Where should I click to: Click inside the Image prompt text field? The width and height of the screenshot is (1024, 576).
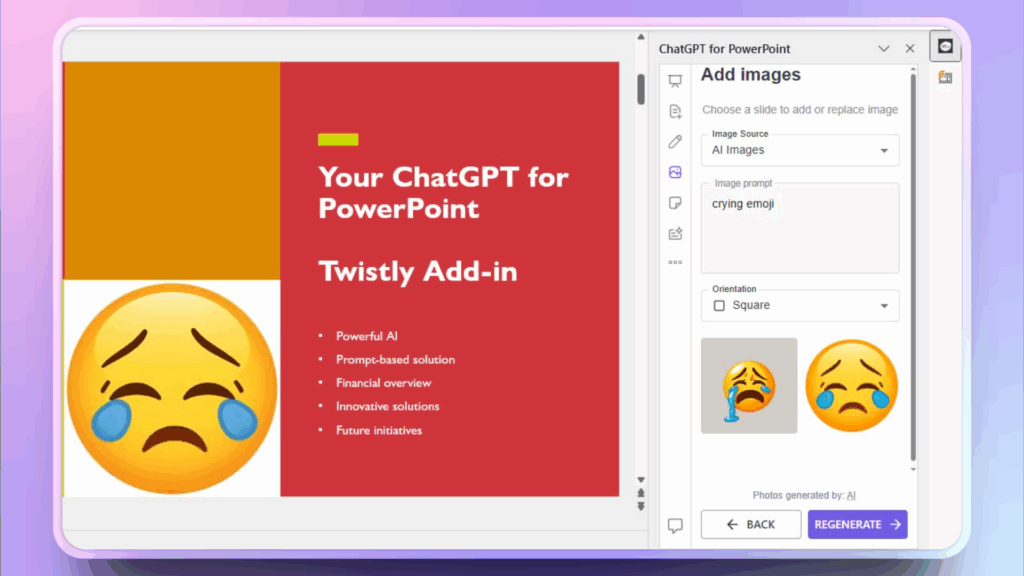pos(800,230)
